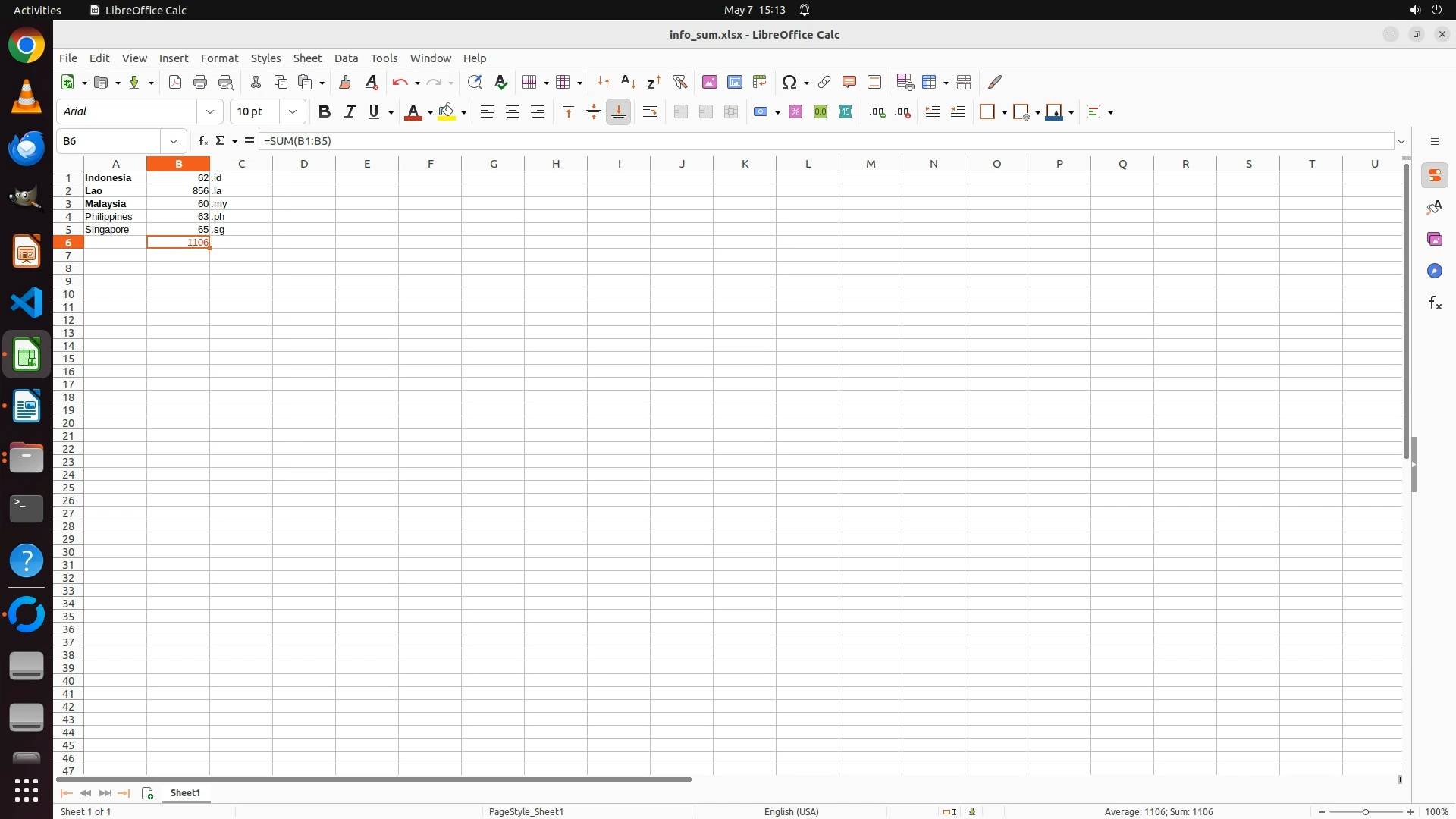
Task: Expand the Name Box dropdown arrow
Action: (174, 141)
